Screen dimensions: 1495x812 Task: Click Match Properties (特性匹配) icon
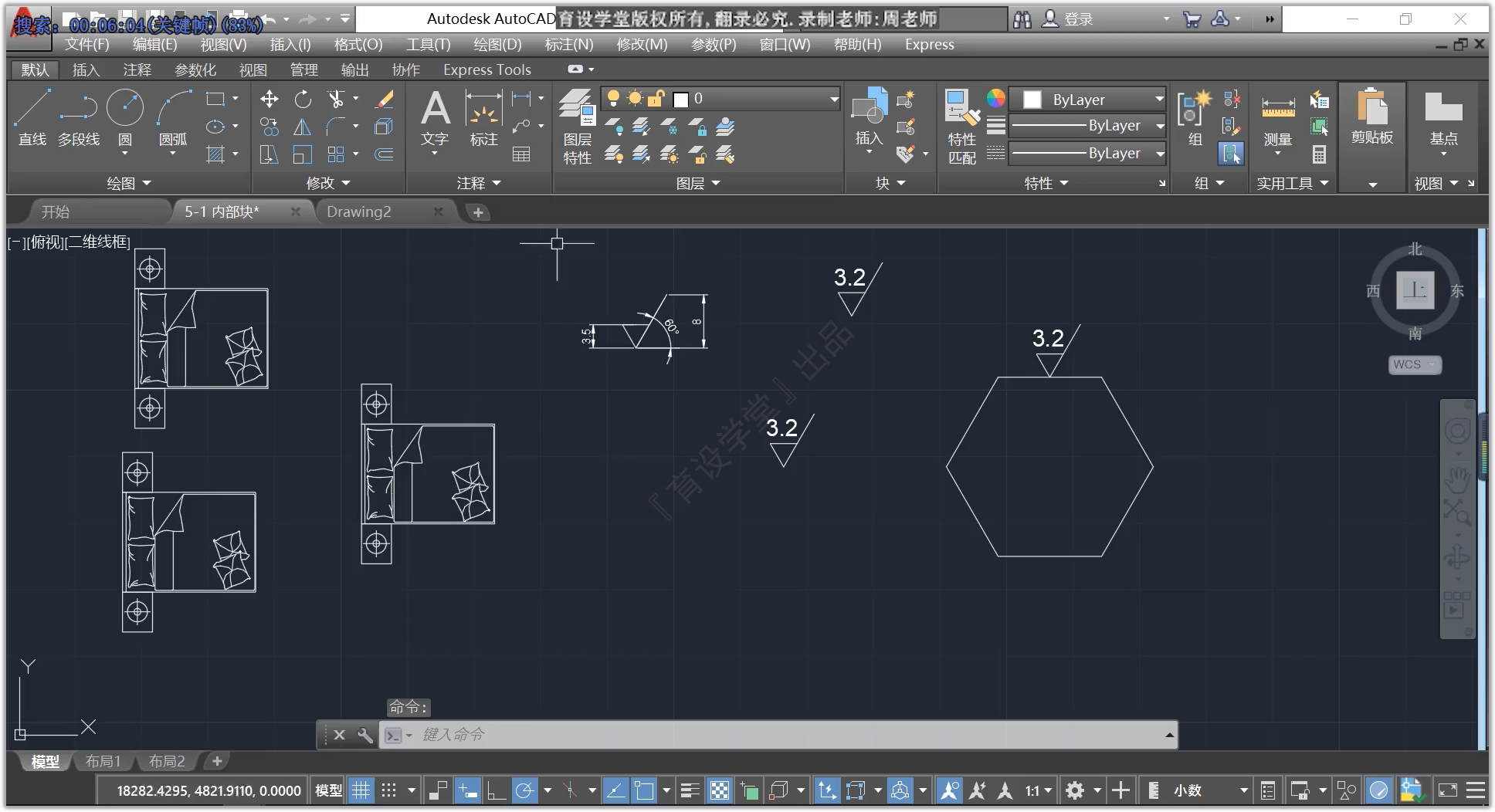click(962, 127)
